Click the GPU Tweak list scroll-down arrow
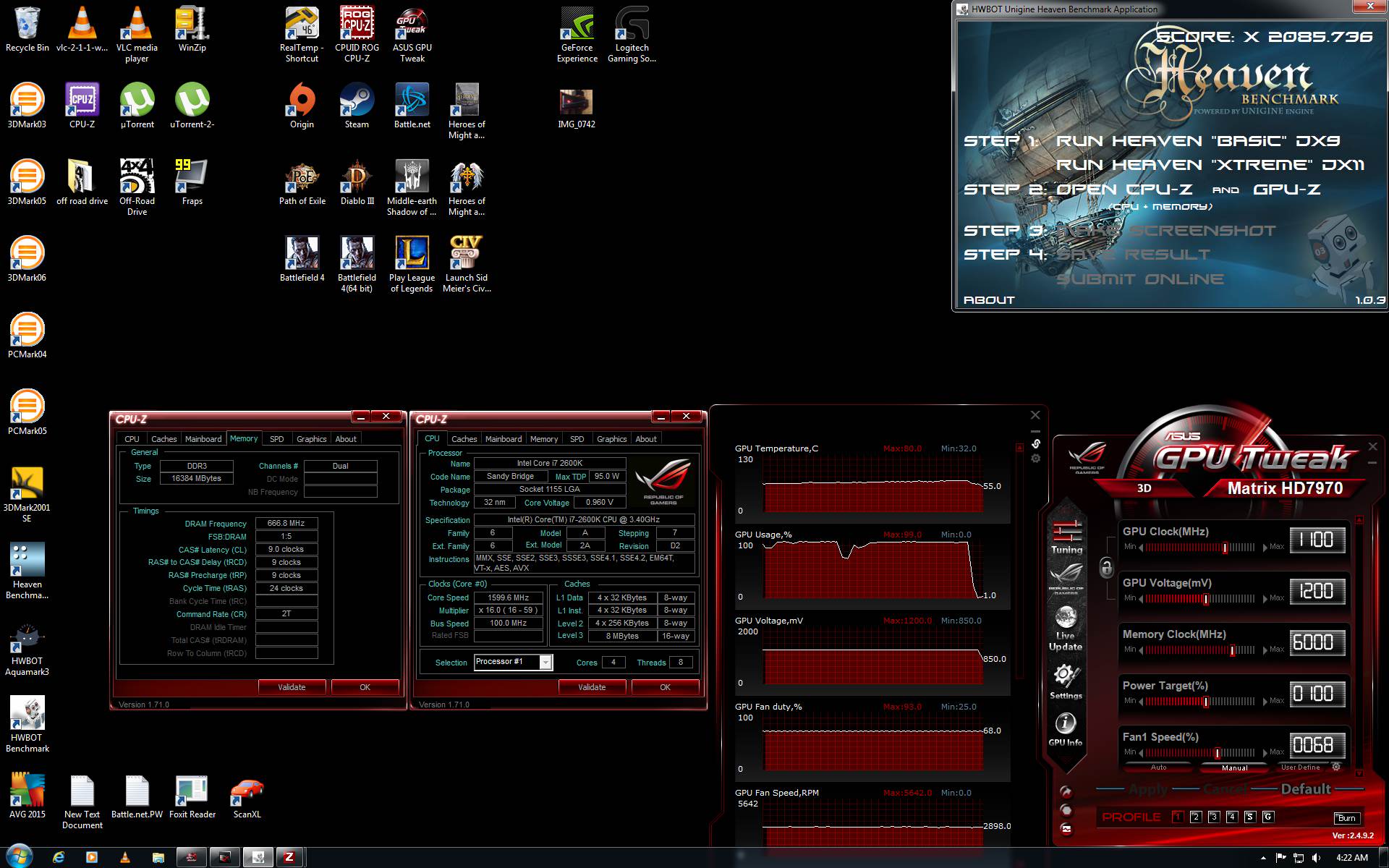The image size is (1389, 868). [1359, 773]
